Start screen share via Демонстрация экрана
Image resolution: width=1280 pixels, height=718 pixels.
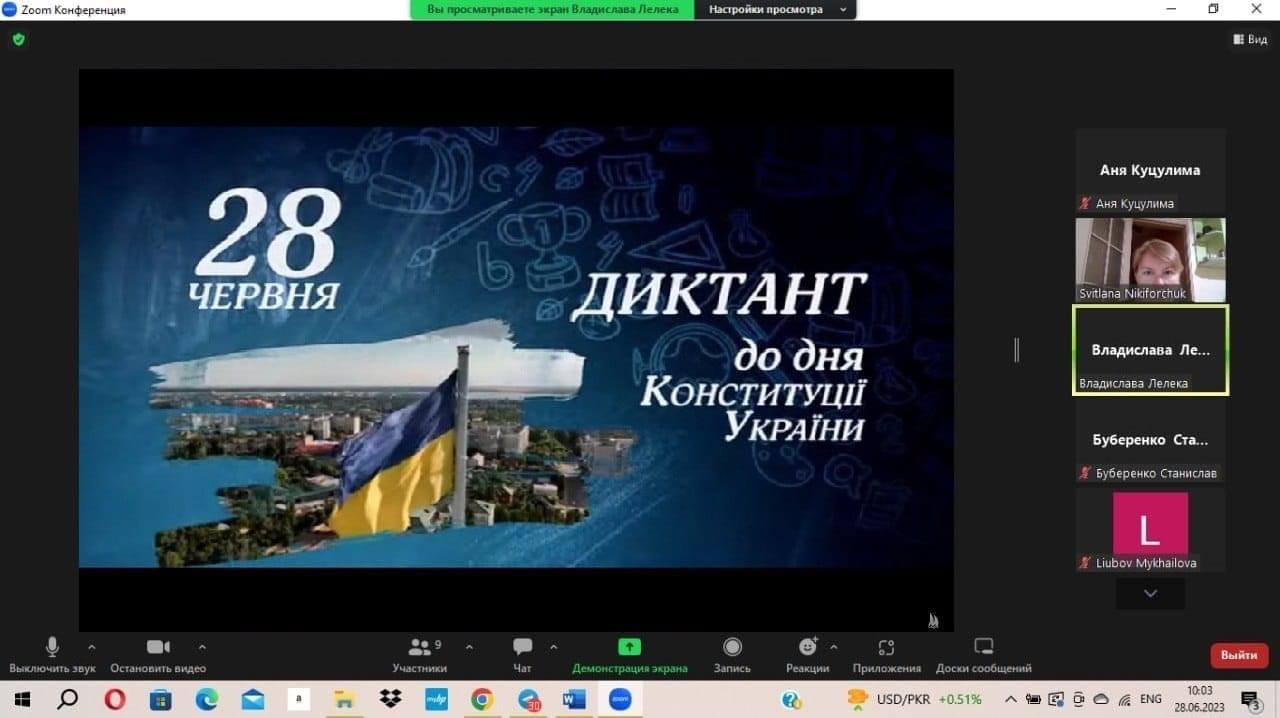pyautogui.click(x=629, y=655)
